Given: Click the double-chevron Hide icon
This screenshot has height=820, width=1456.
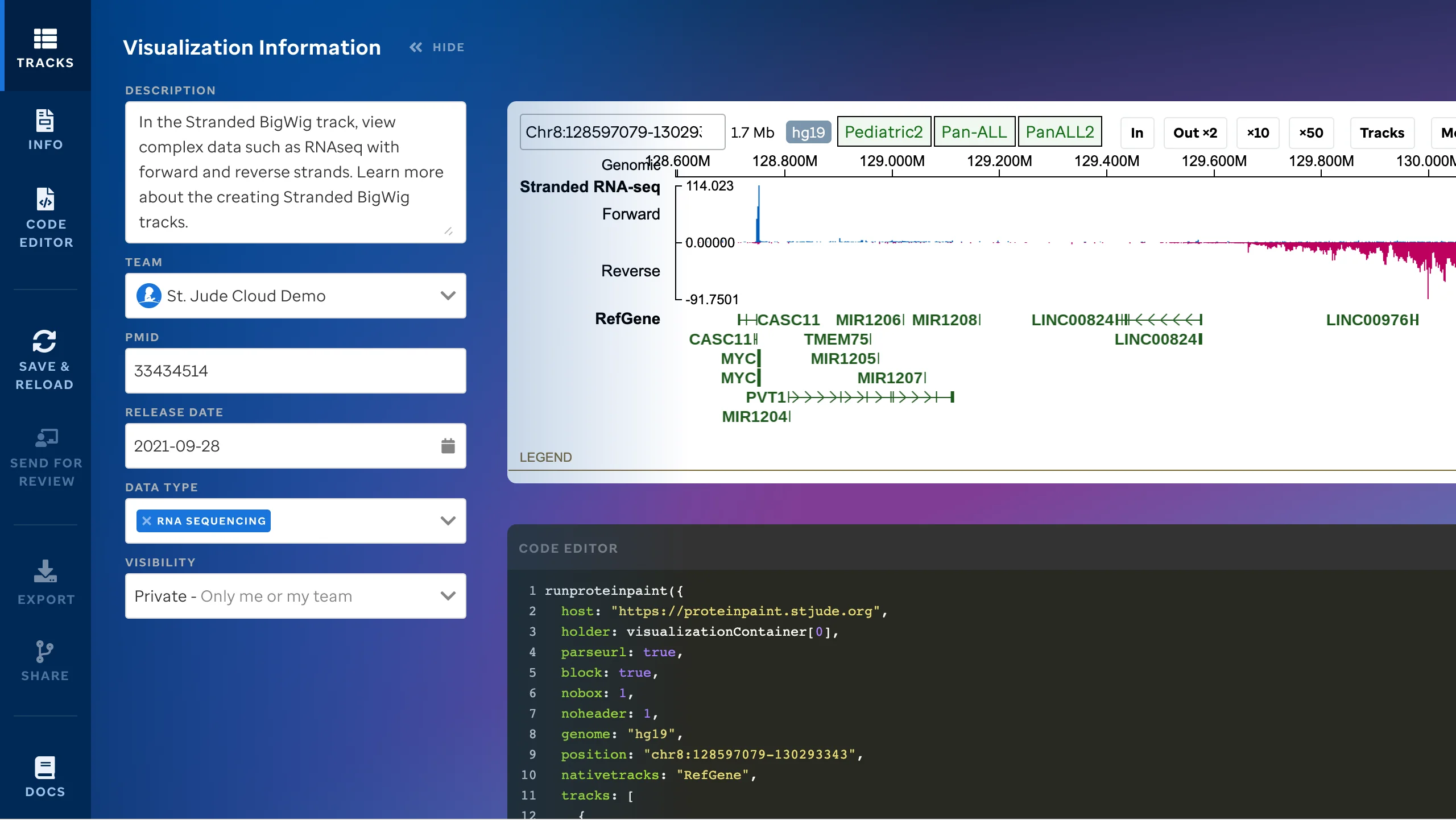Looking at the screenshot, I should [416, 47].
